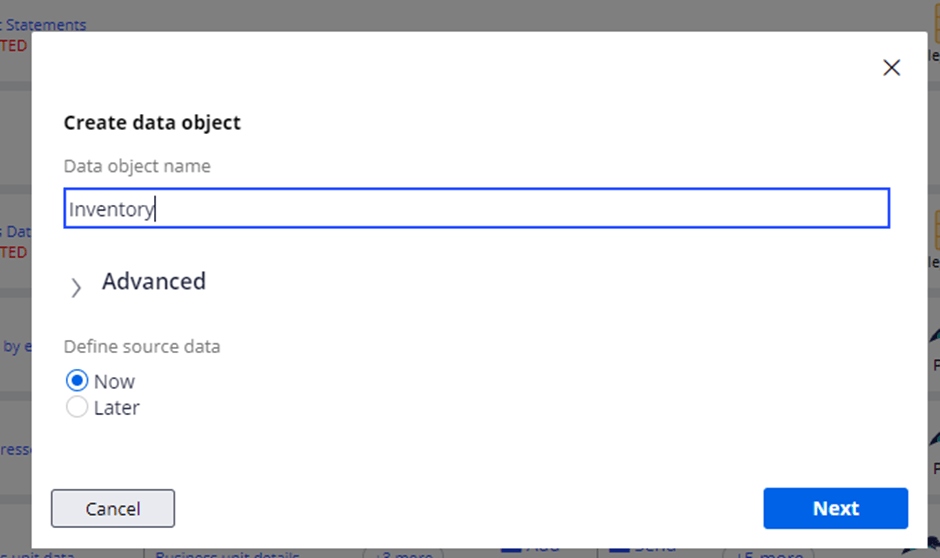
Task: Click lower Pega logo icon at right edge
Action: pos(934,440)
